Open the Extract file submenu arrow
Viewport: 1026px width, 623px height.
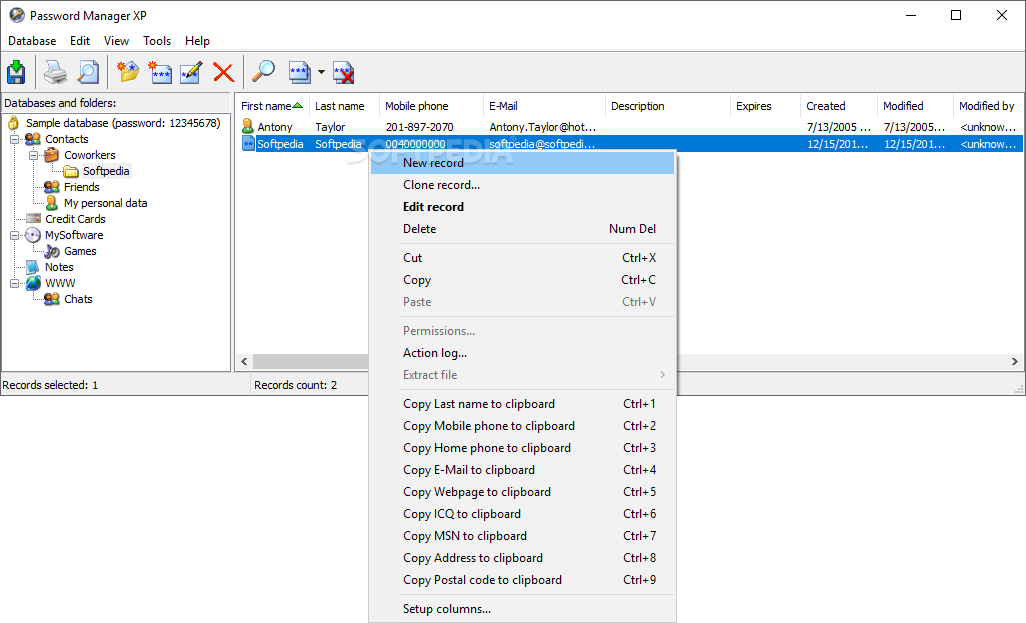(662, 375)
